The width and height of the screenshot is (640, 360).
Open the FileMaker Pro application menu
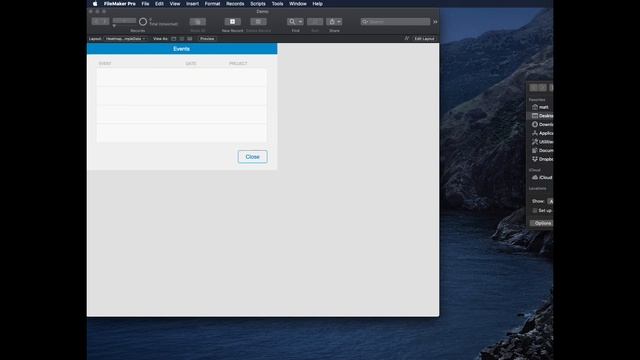[x=120, y=4]
